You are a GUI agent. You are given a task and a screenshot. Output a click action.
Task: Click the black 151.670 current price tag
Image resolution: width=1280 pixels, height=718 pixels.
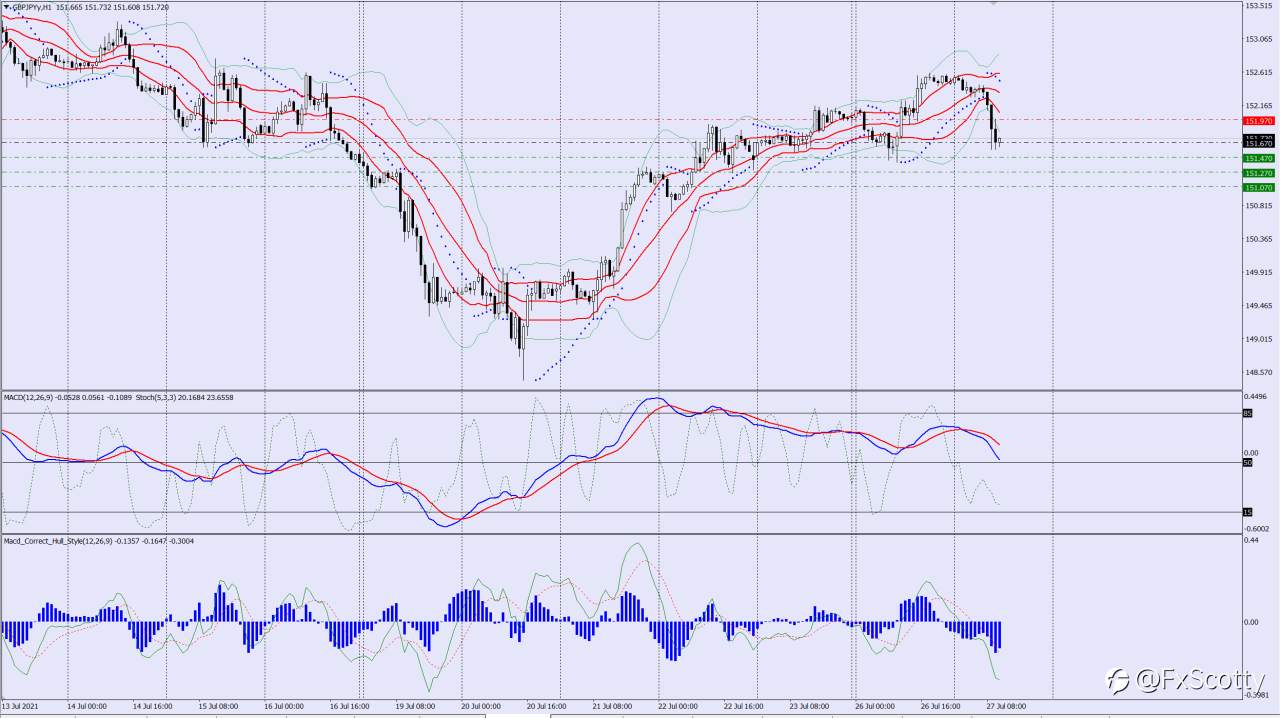click(1258, 143)
